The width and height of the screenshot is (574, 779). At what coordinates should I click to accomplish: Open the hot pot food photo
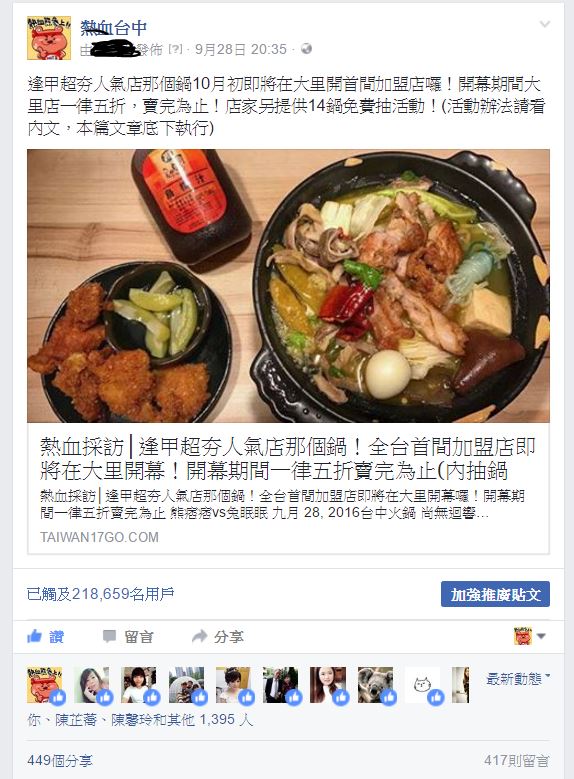coord(288,286)
